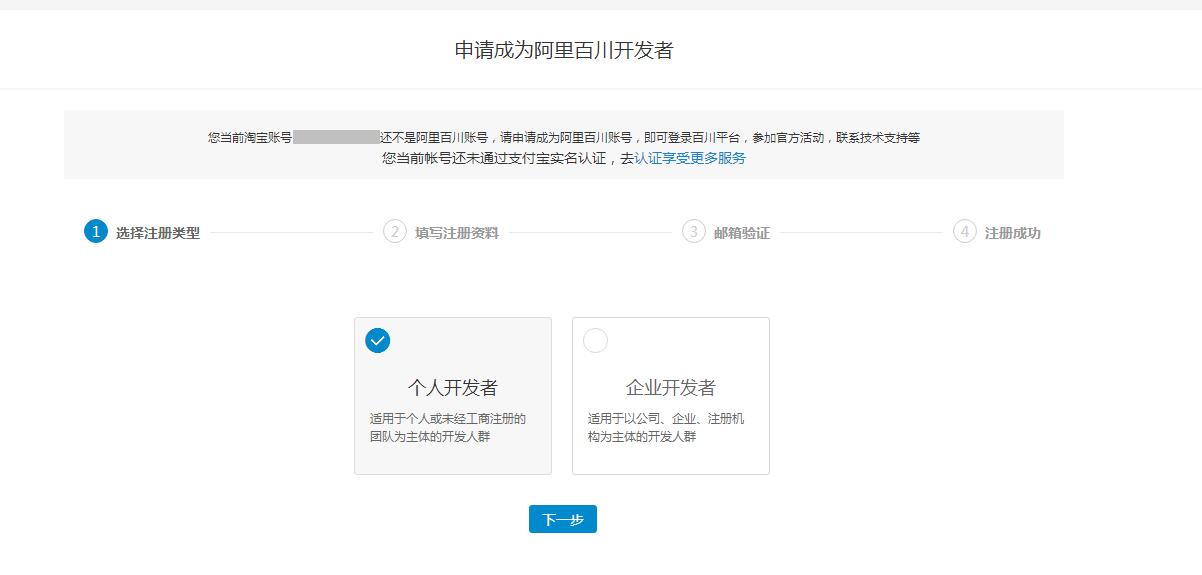Click the 企业开发者 card title
1202x575 pixels.
[671, 388]
